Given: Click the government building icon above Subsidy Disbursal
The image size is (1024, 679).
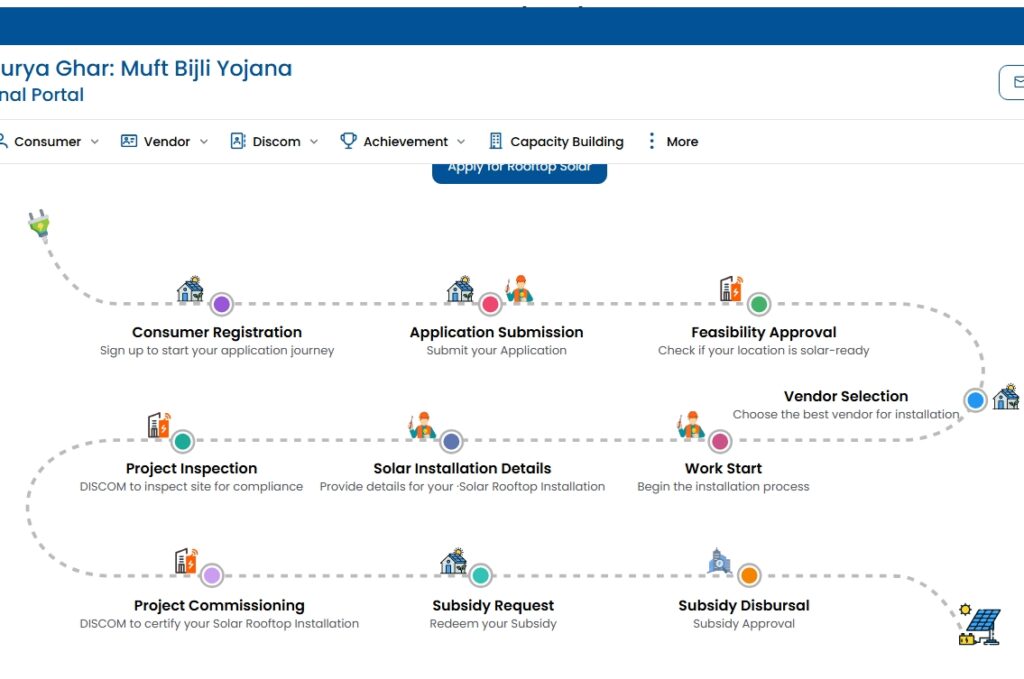Looking at the screenshot, I should (719, 561).
